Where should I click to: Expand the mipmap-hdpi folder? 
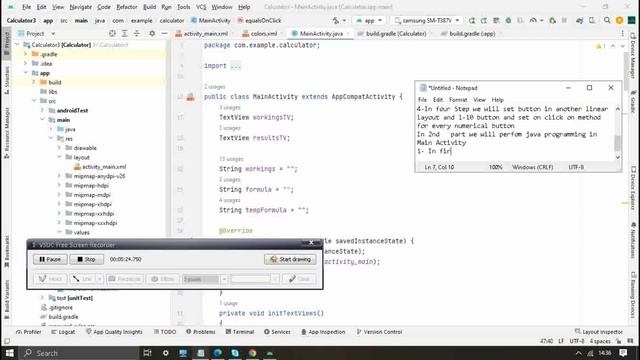pyautogui.click(x=60, y=186)
